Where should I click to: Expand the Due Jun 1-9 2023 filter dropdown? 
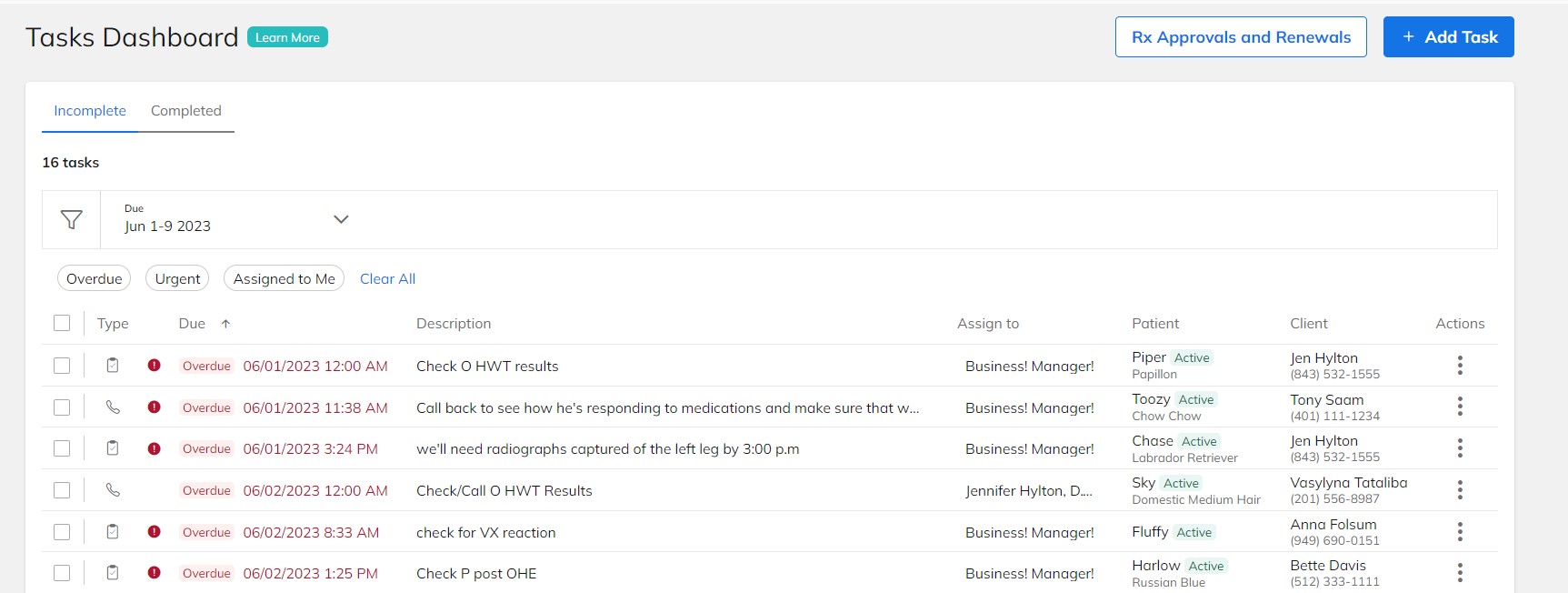point(341,219)
